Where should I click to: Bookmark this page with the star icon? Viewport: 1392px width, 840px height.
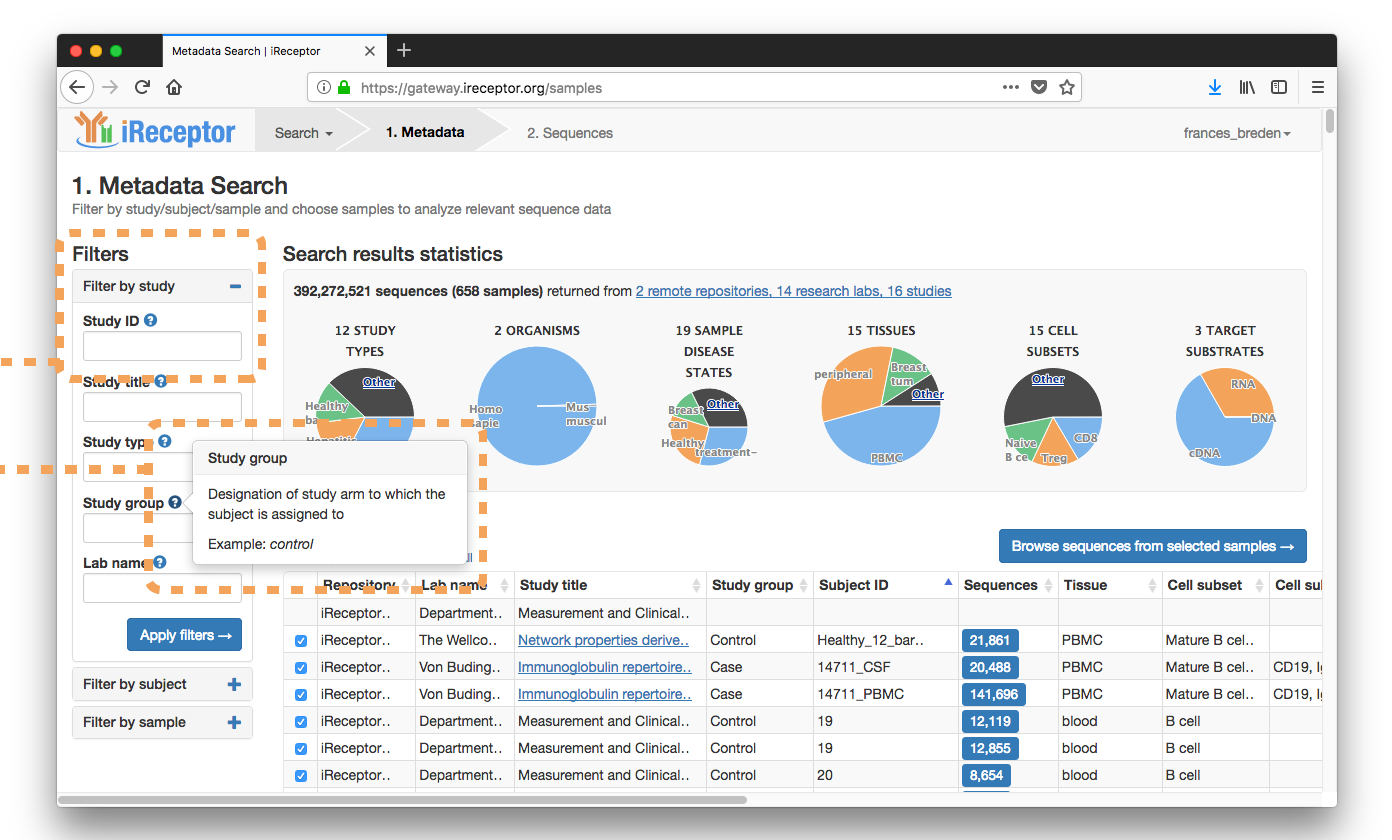(1067, 87)
